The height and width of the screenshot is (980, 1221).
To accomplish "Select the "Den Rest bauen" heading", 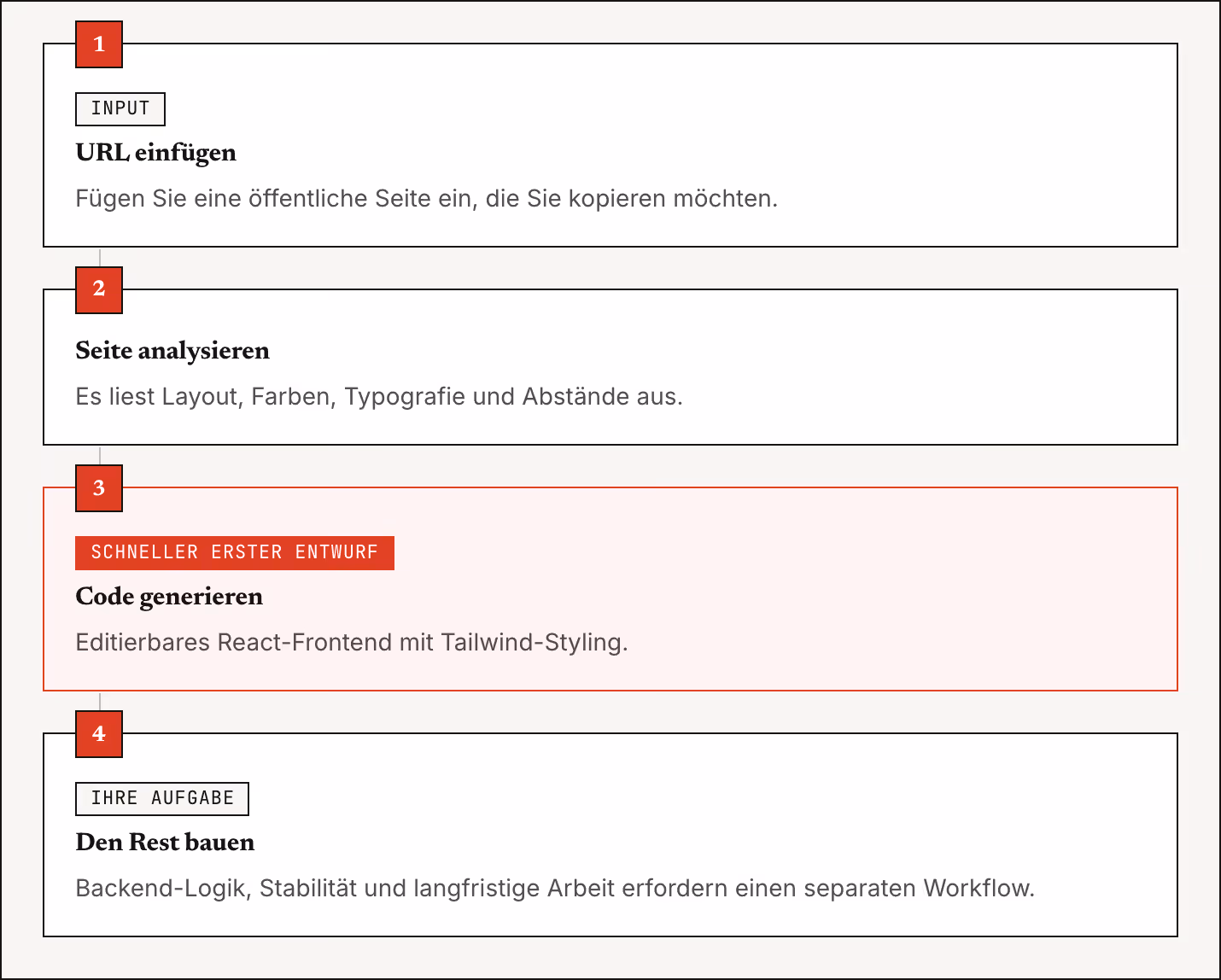I will point(165,843).
